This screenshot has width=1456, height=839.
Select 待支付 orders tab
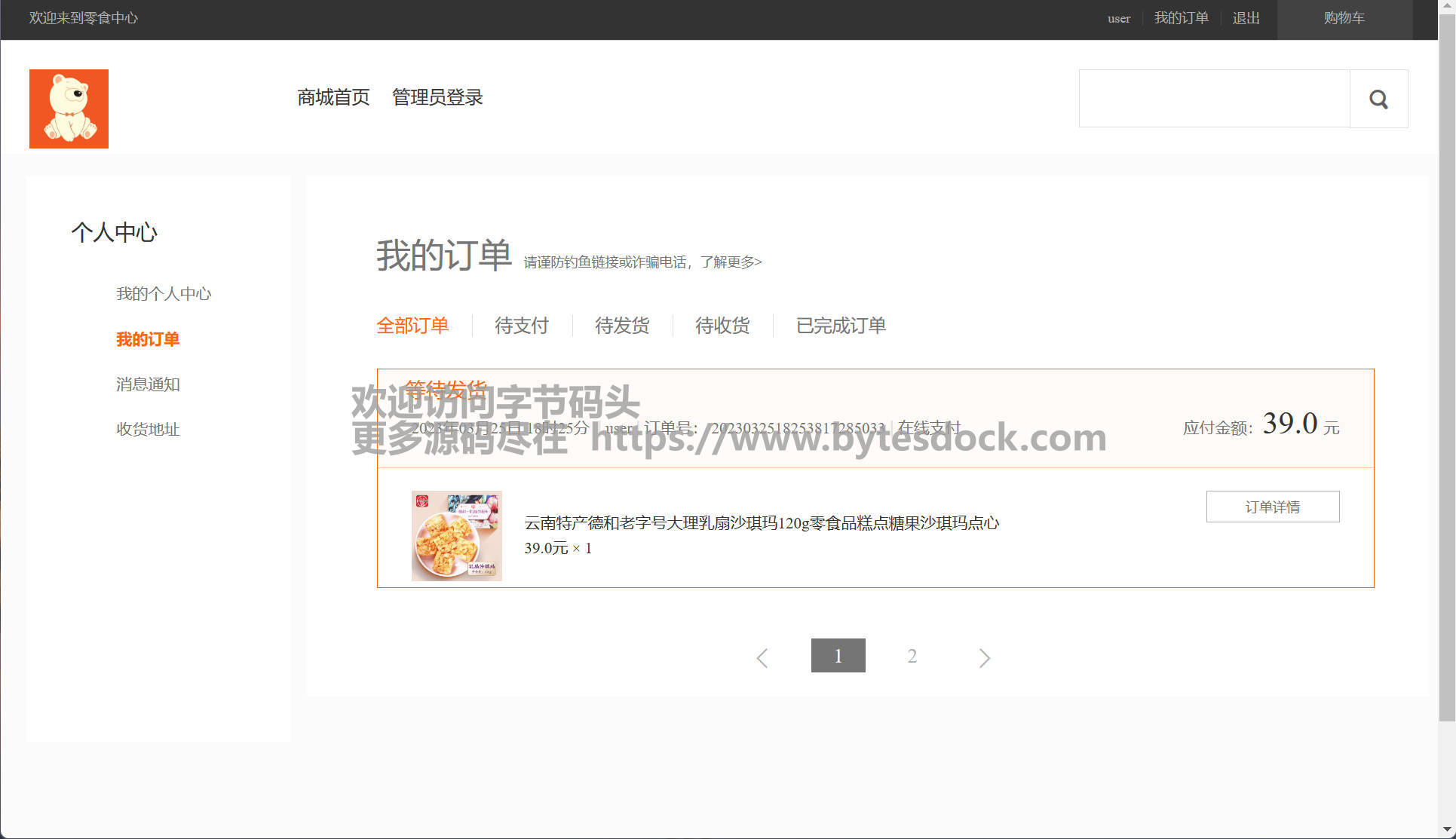521,326
